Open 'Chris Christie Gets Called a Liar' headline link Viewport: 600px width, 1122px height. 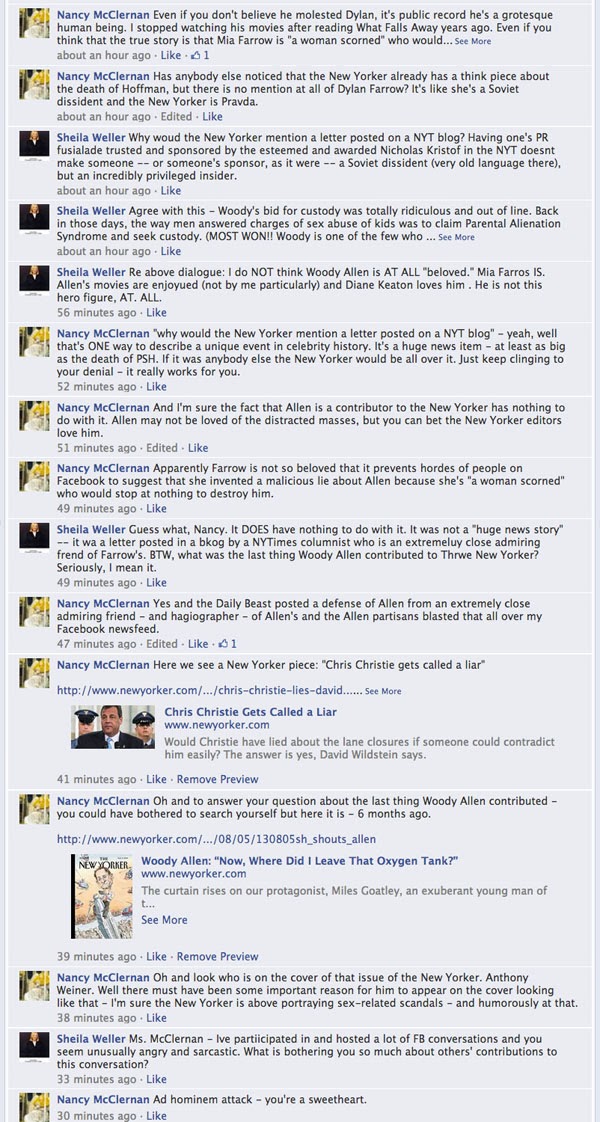(x=250, y=712)
